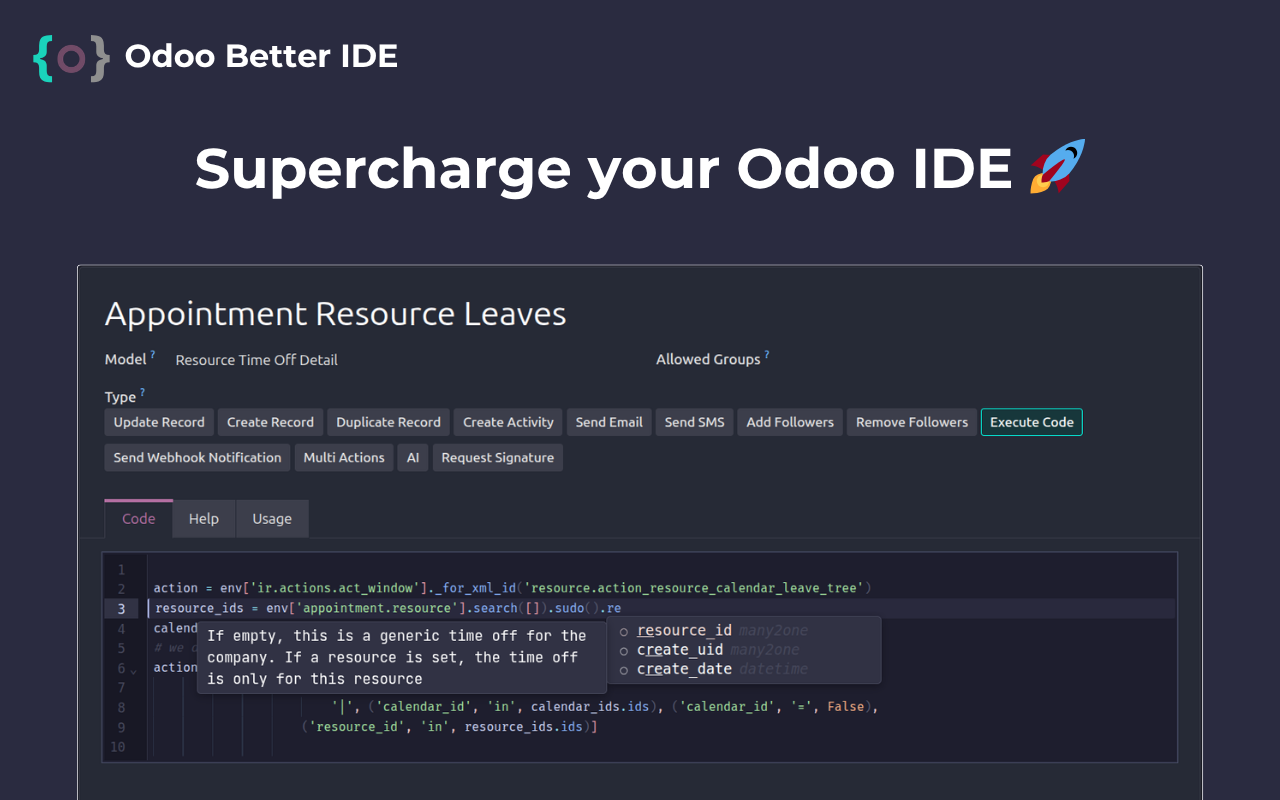Switch to the Usage tab
The height and width of the screenshot is (800, 1280).
pyautogui.click(x=272, y=519)
